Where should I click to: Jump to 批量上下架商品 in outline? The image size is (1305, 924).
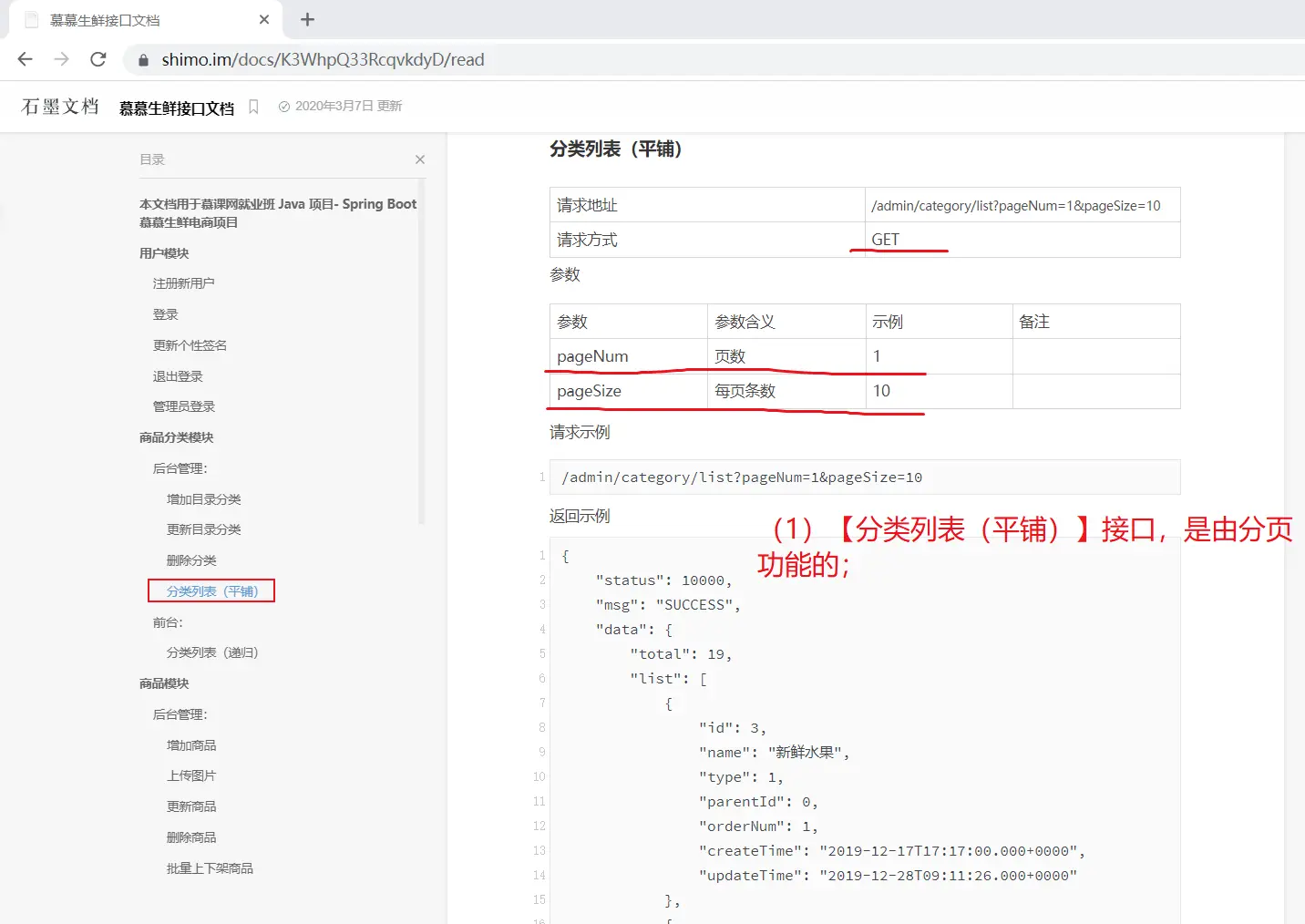click(x=210, y=868)
